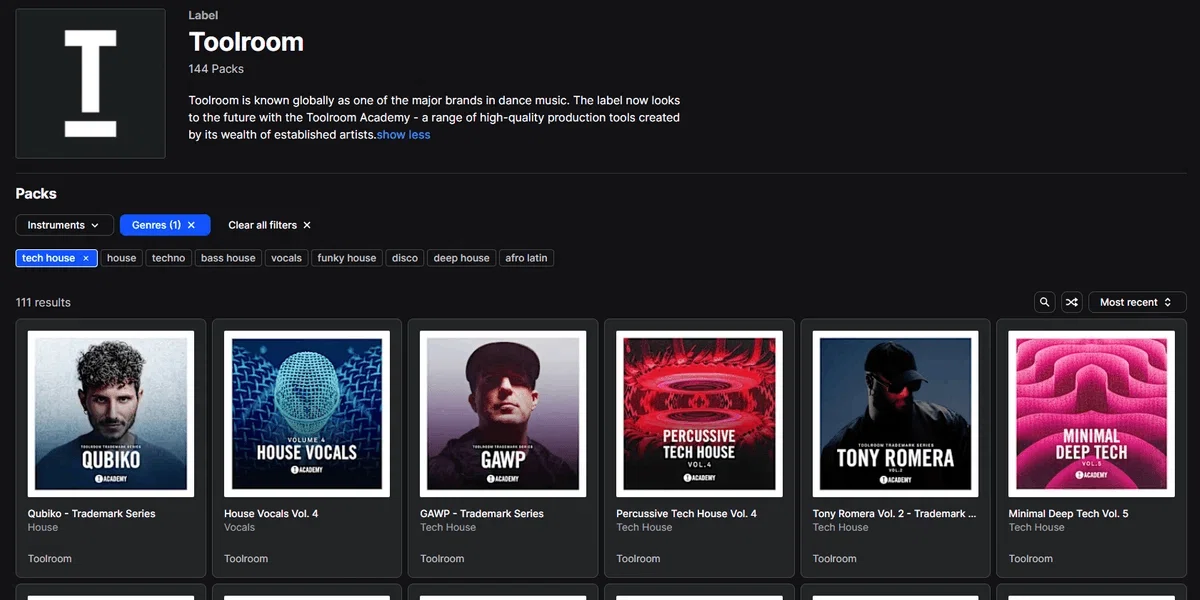Select the disco genre tag
1200x600 pixels.
tap(405, 258)
